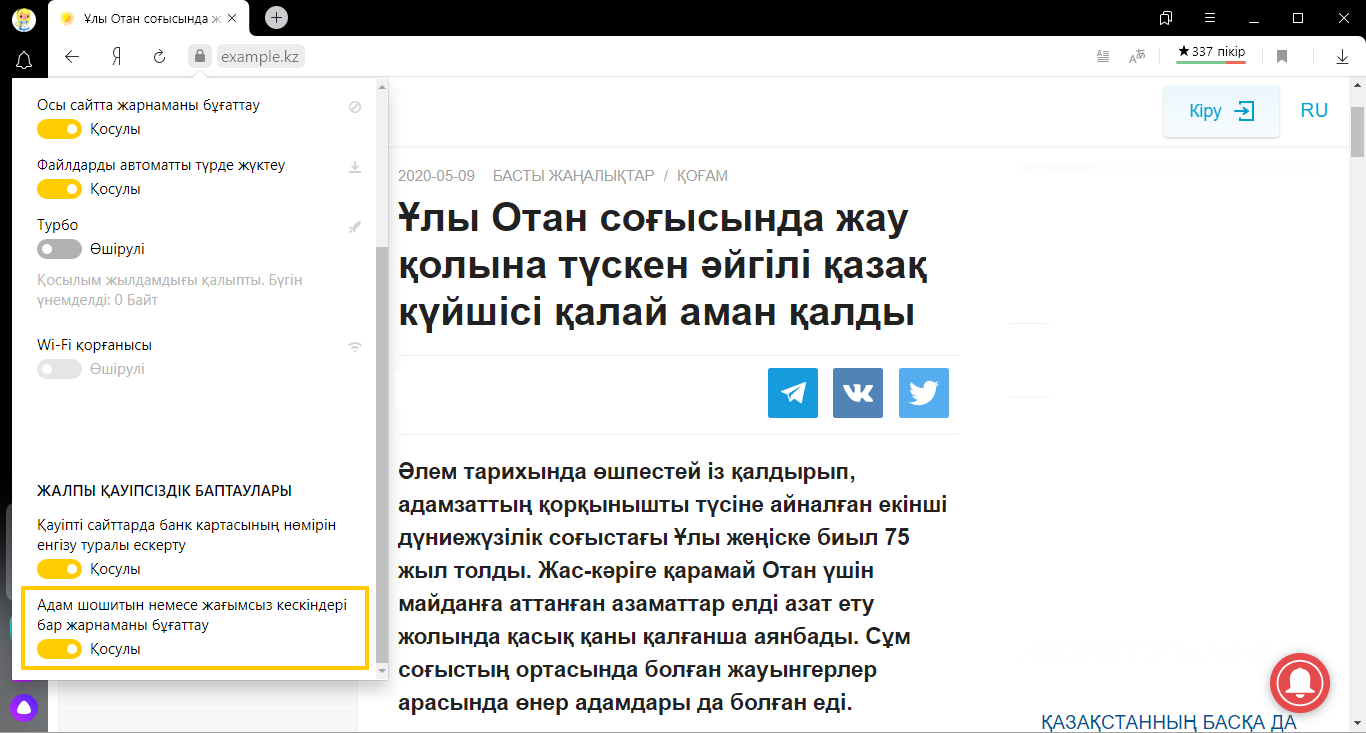Share article via Telegram

click(793, 393)
